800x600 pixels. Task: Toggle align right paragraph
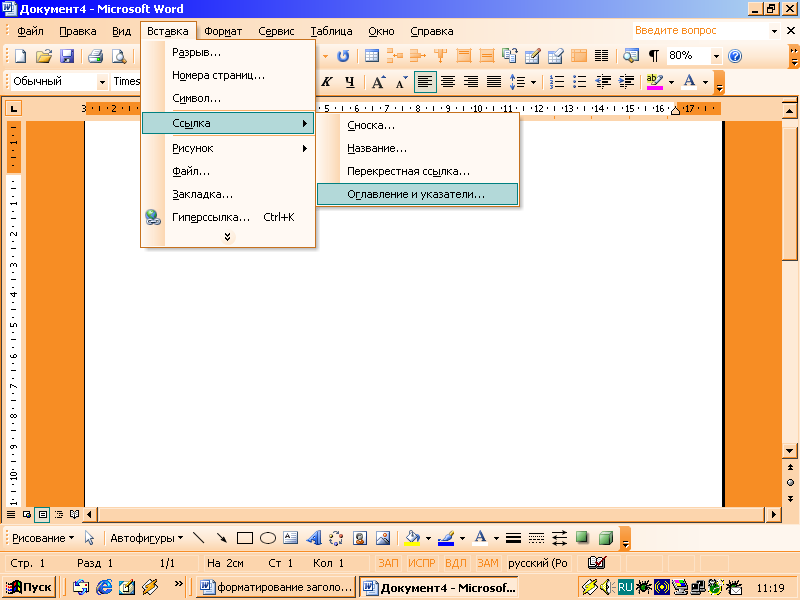pyautogui.click(x=471, y=82)
